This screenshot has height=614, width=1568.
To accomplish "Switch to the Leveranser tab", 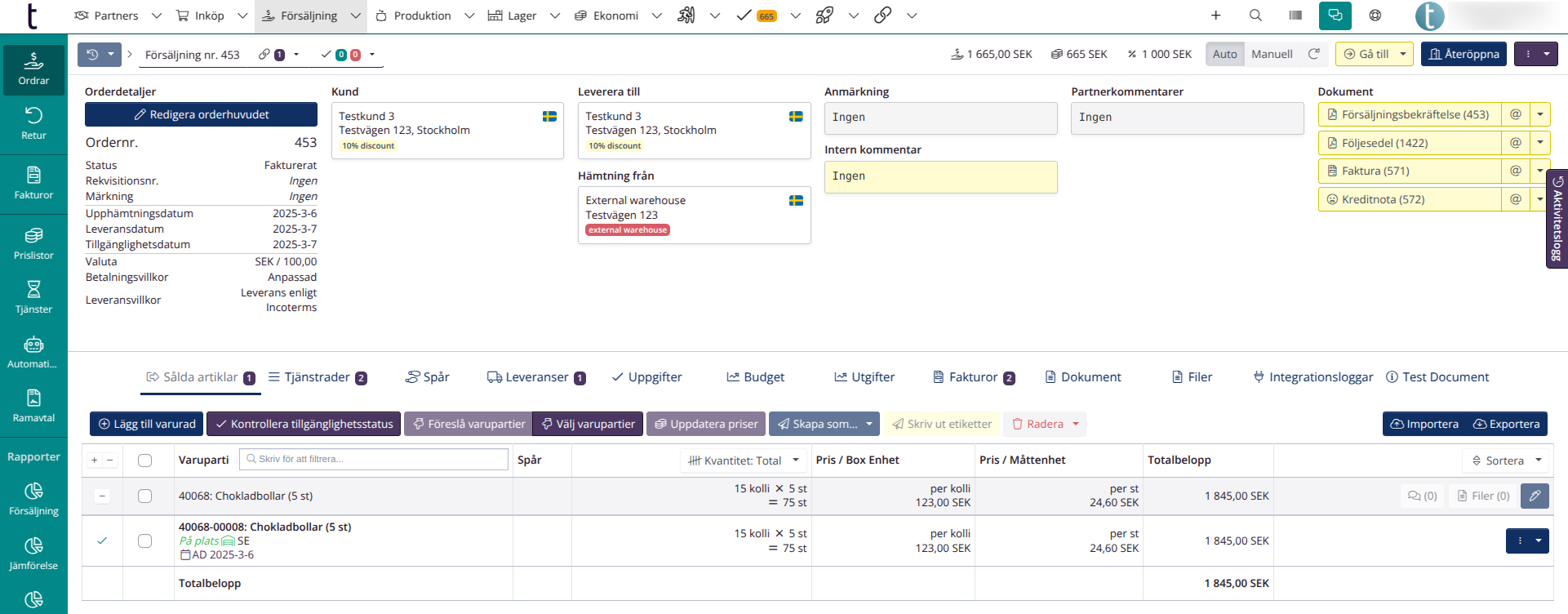I will click(536, 377).
